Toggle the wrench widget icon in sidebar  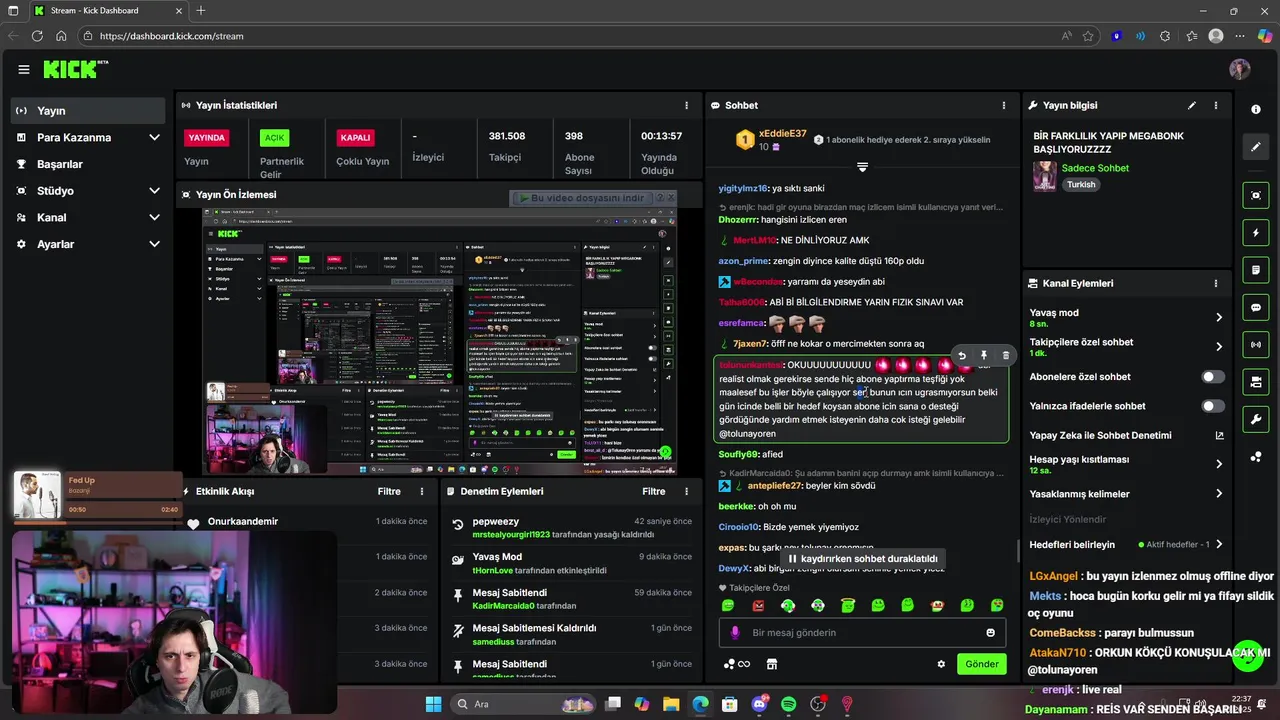(1256, 419)
